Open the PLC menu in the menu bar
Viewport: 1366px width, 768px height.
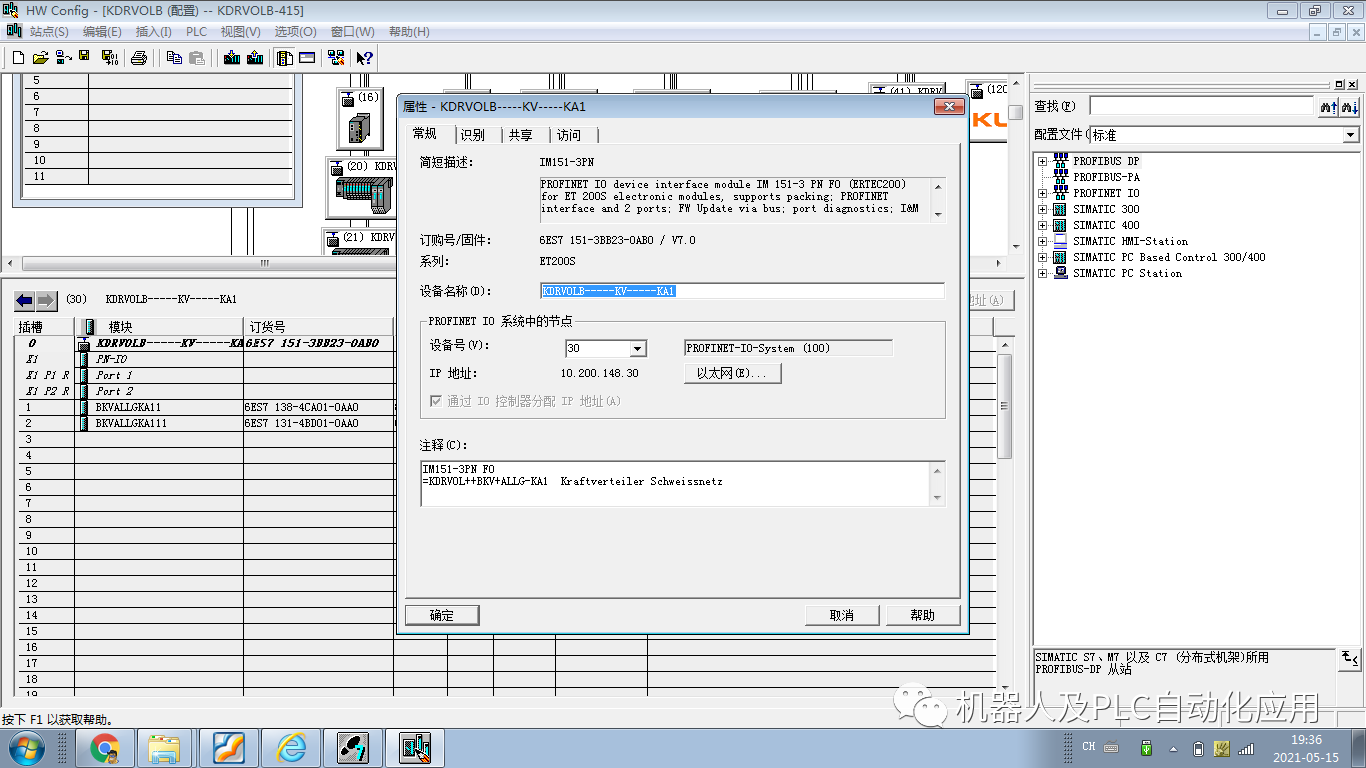point(196,31)
